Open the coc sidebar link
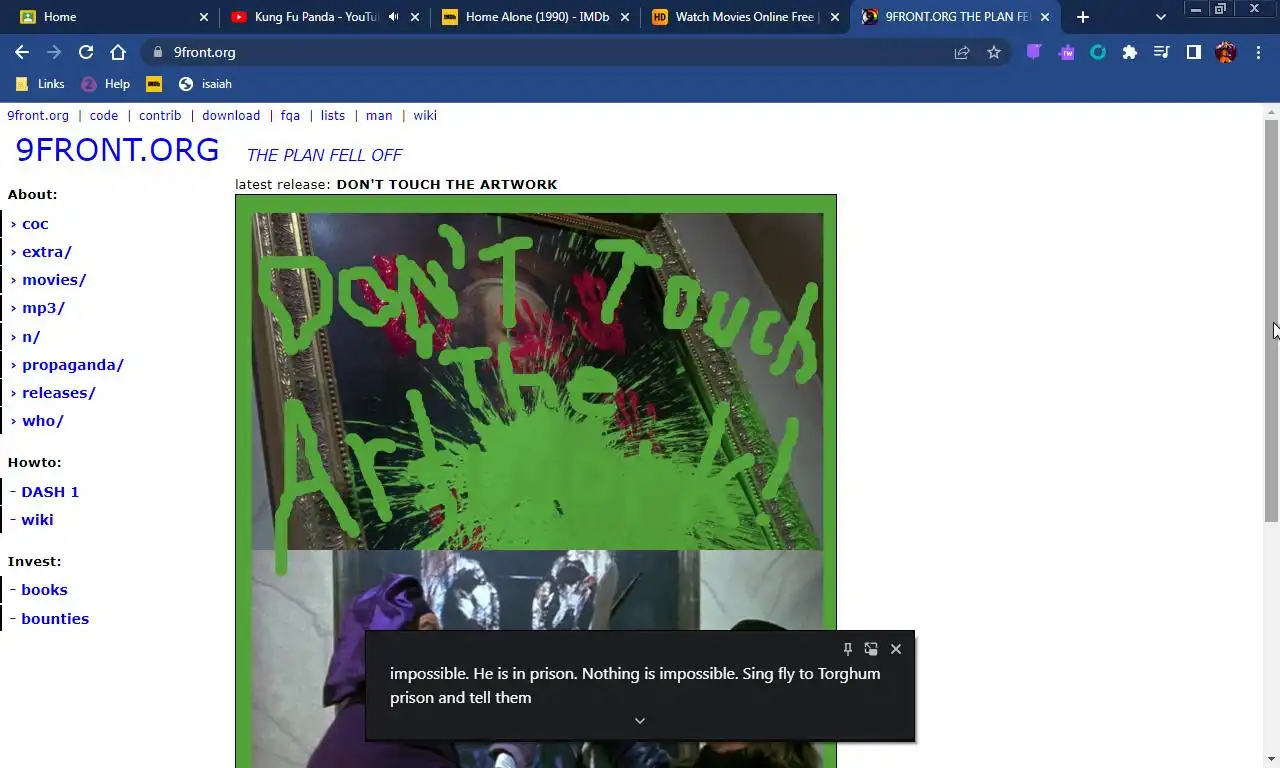Screen dimensions: 1280x768 coord(35,224)
